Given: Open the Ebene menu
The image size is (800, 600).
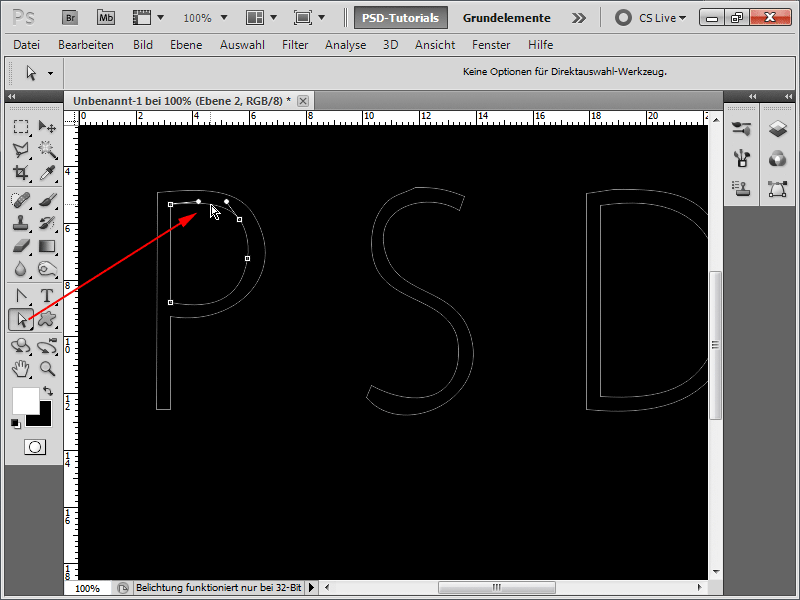Looking at the screenshot, I should click(x=186, y=45).
